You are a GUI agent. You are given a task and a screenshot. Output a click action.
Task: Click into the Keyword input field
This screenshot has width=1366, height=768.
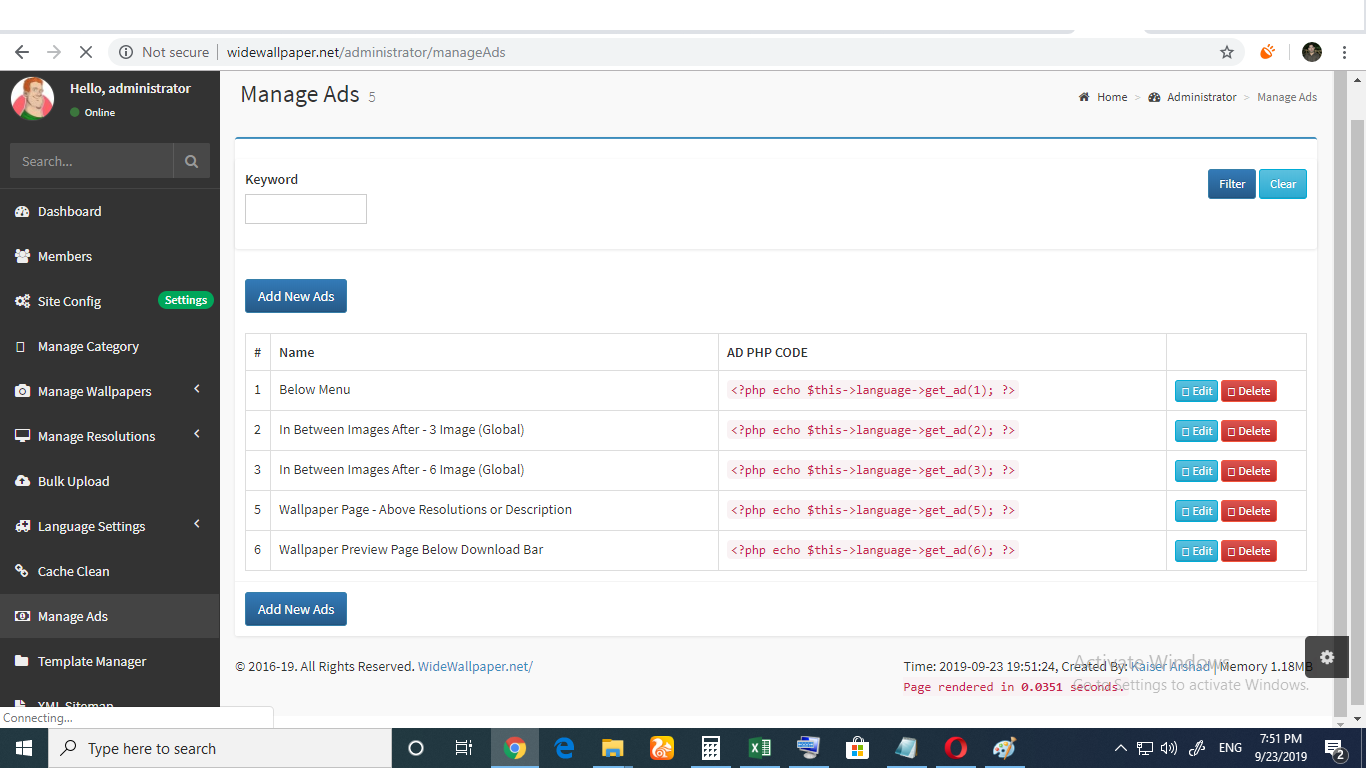click(306, 209)
